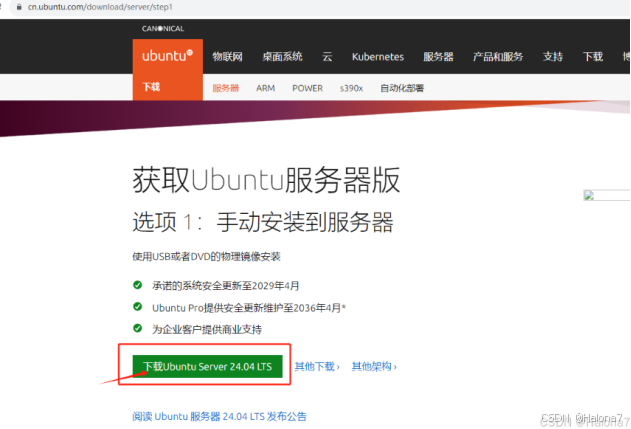
Task: Select the 自动化部署 sub-navigation tab
Action: (x=402, y=88)
